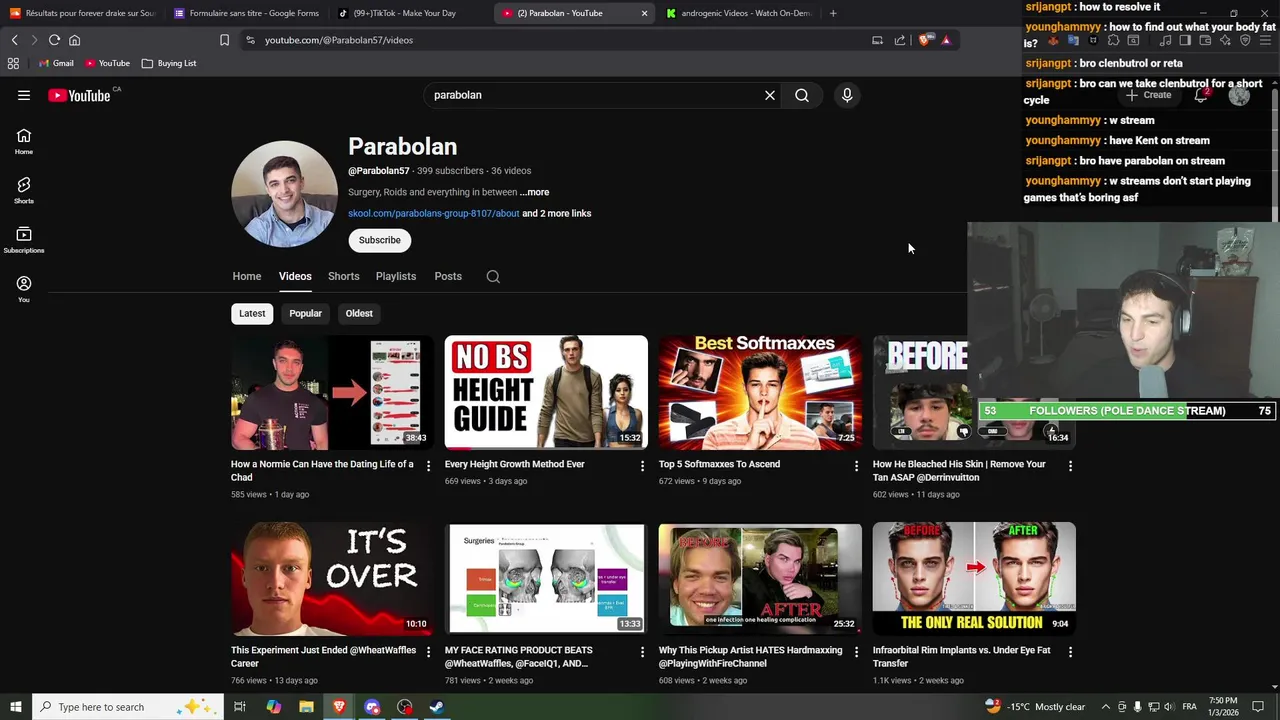Open options for 'Why This Pickup Artist'

[856, 652]
